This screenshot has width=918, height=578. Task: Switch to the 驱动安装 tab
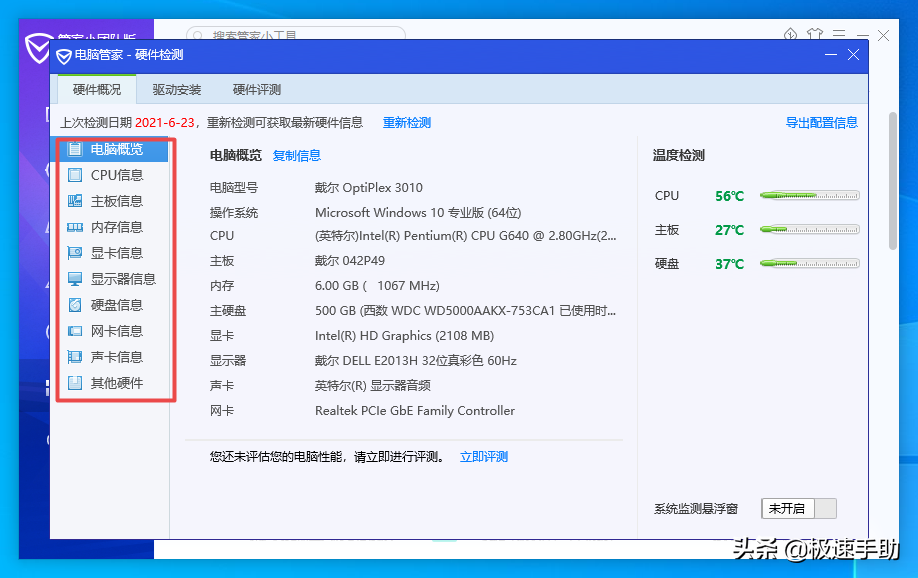176,89
